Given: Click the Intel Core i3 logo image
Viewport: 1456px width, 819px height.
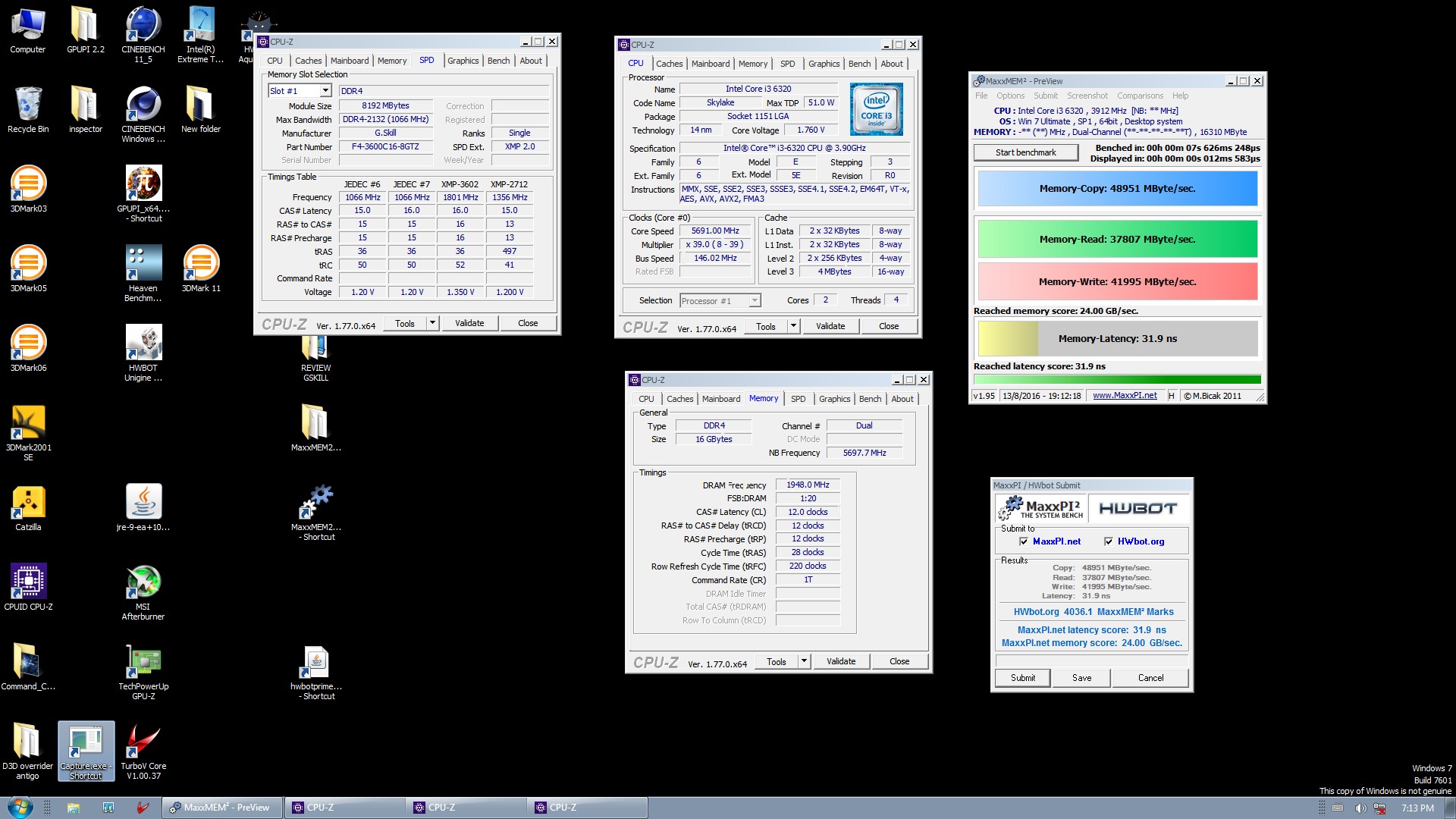Looking at the screenshot, I should 876,111.
